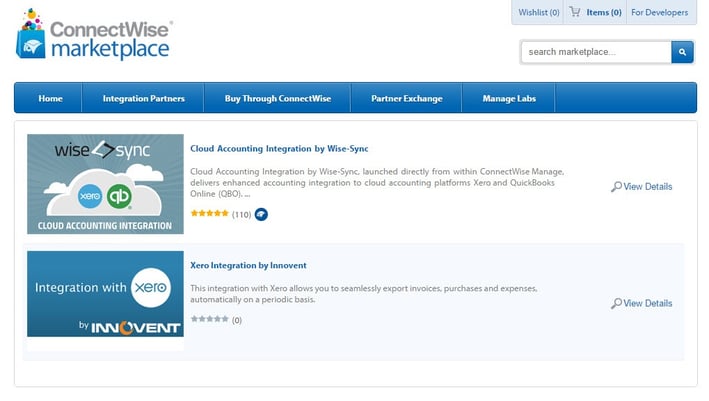Open Buy Through ConnectWise menu
The width and height of the screenshot is (709, 401).
coord(278,98)
